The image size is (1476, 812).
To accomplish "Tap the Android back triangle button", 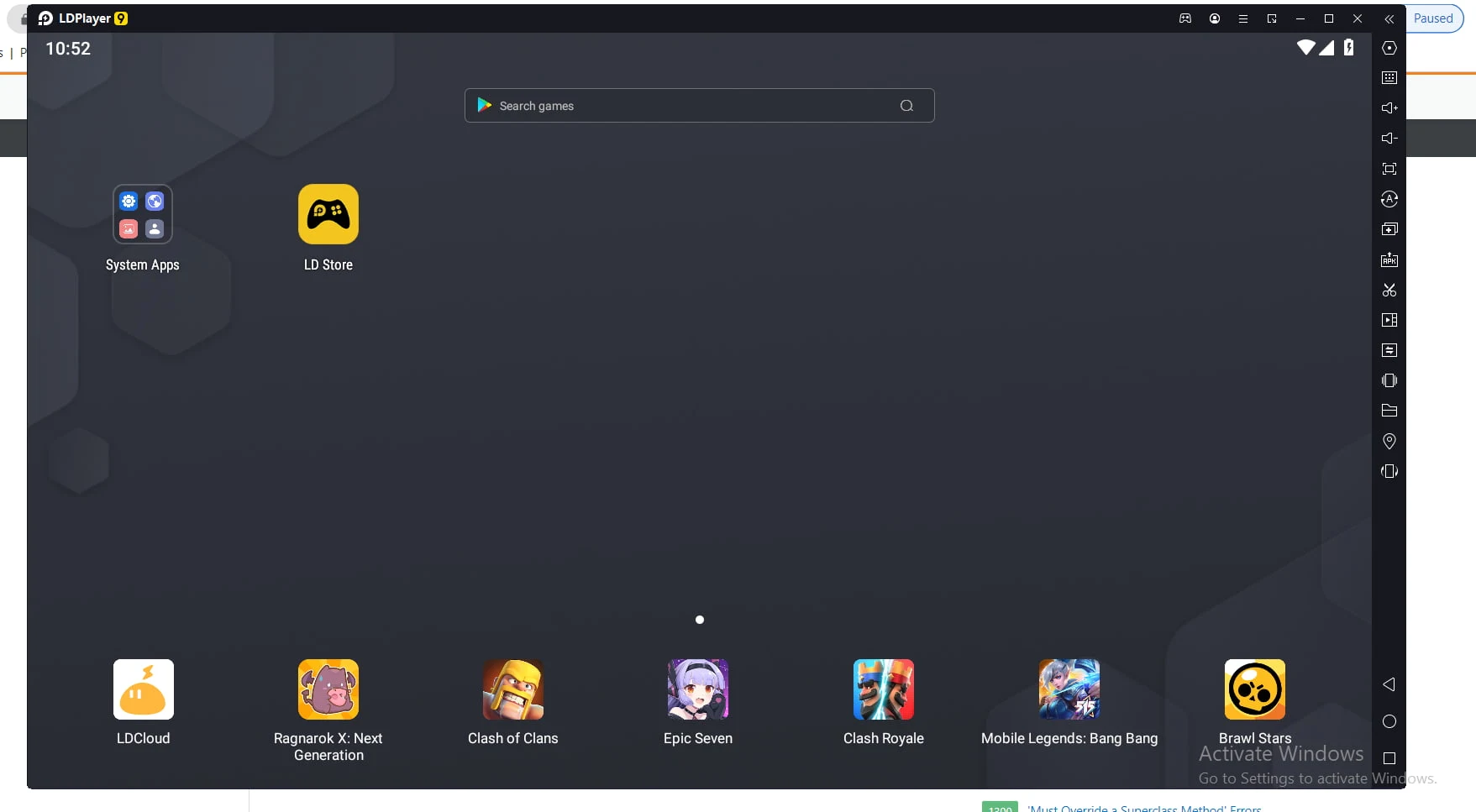I will [x=1389, y=684].
